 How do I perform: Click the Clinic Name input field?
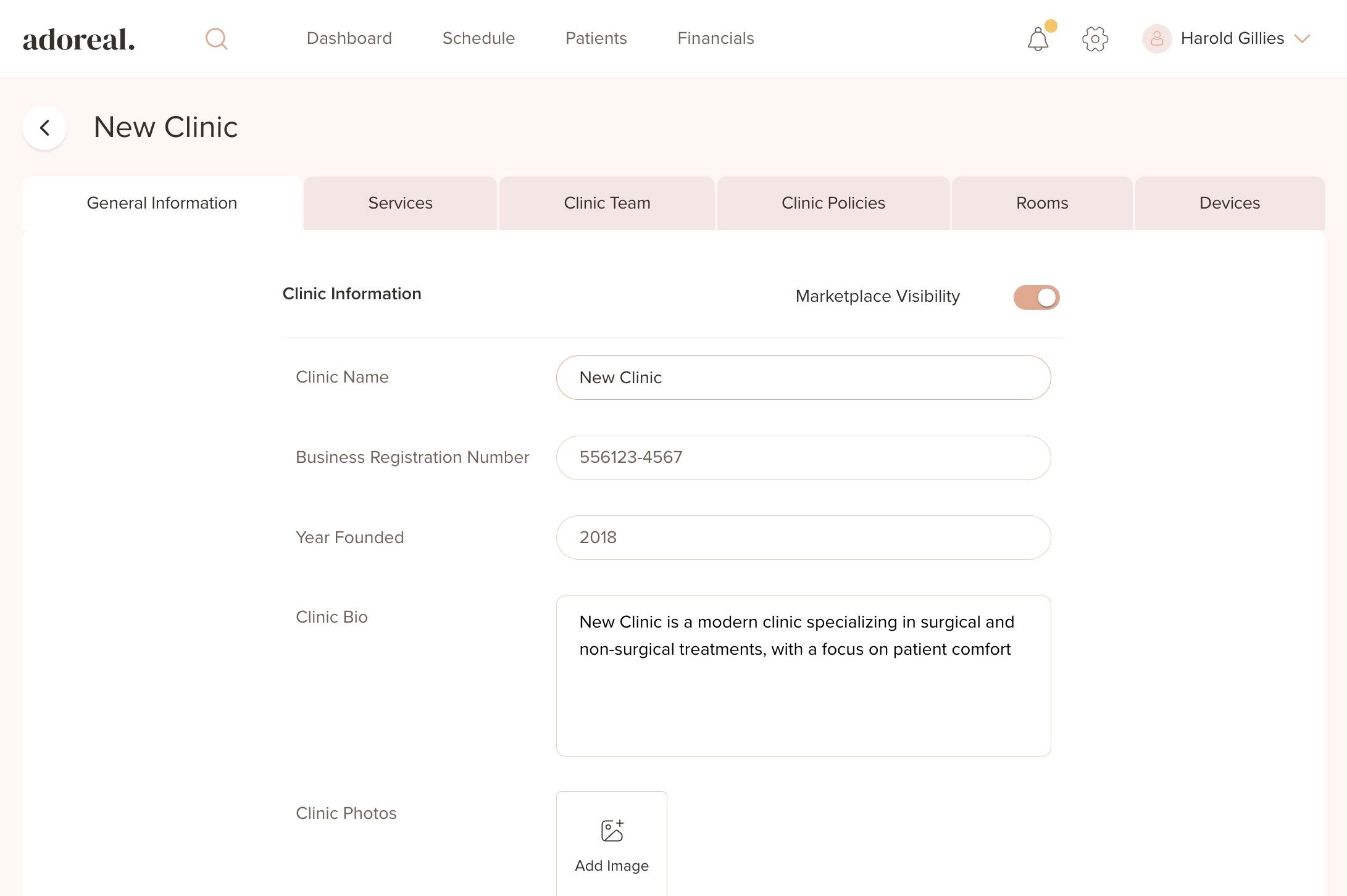[x=803, y=378]
